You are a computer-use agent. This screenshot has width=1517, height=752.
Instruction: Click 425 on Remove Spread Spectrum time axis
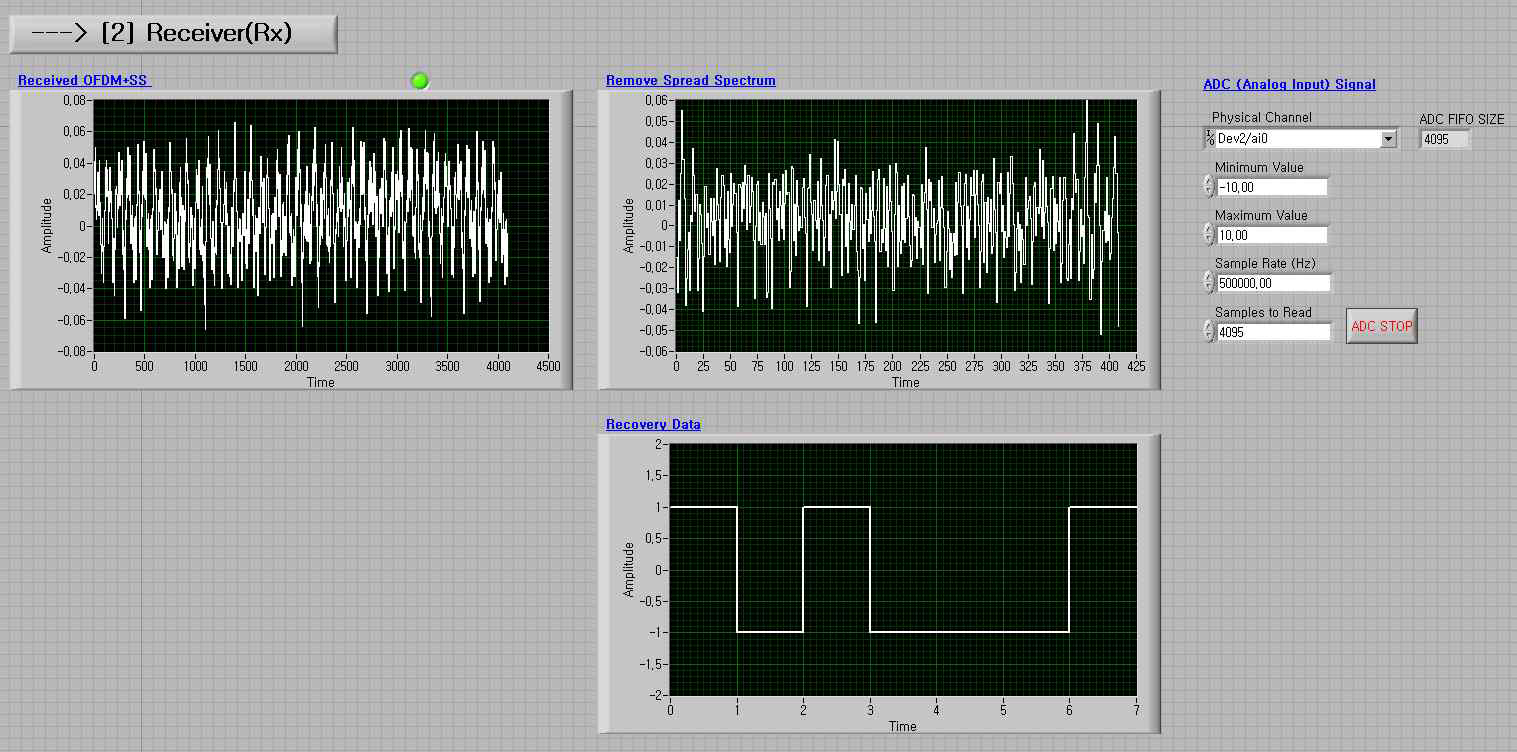pyautogui.click(x=1136, y=365)
